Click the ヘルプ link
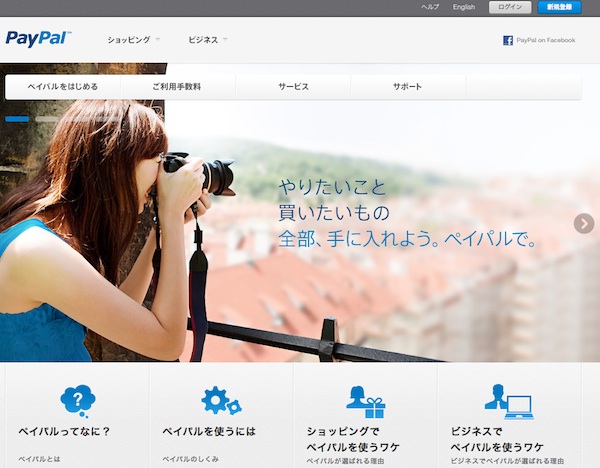The height and width of the screenshot is (468, 600). [x=430, y=7]
